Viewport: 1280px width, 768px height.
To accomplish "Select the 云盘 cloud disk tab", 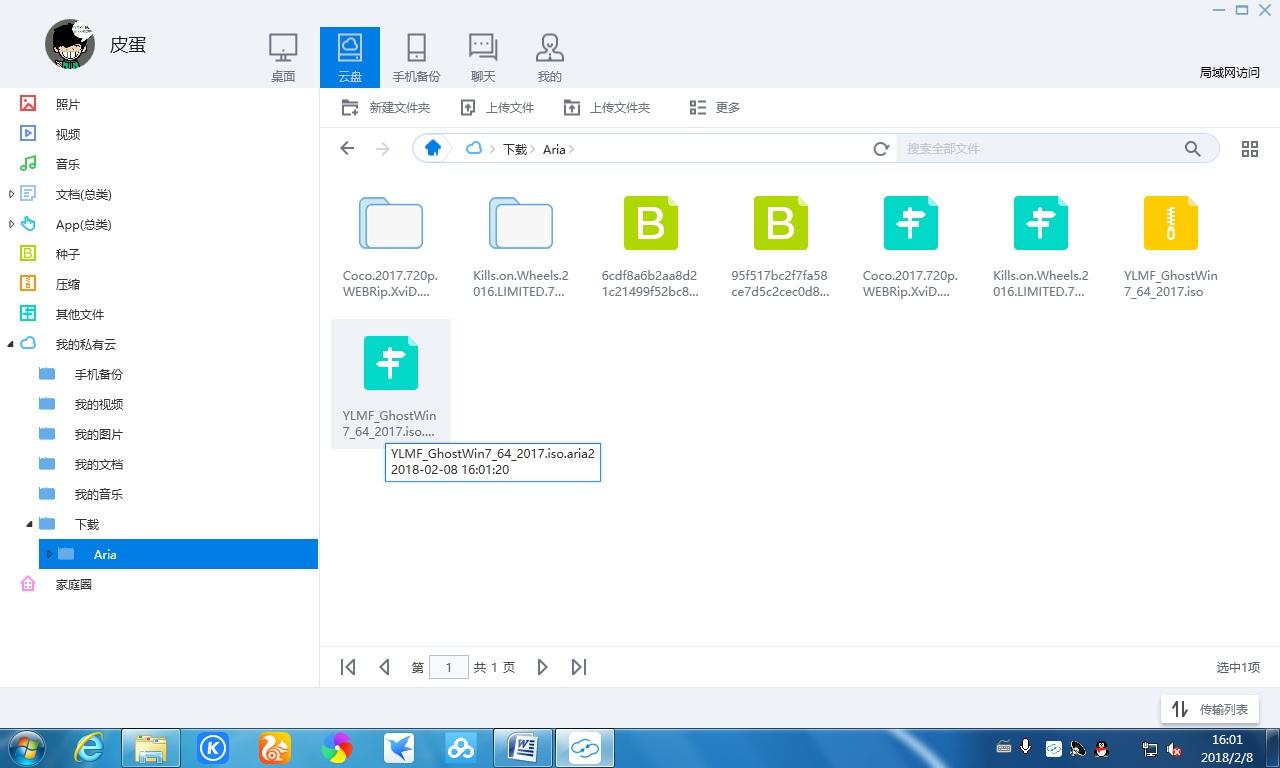I will click(x=349, y=58).
